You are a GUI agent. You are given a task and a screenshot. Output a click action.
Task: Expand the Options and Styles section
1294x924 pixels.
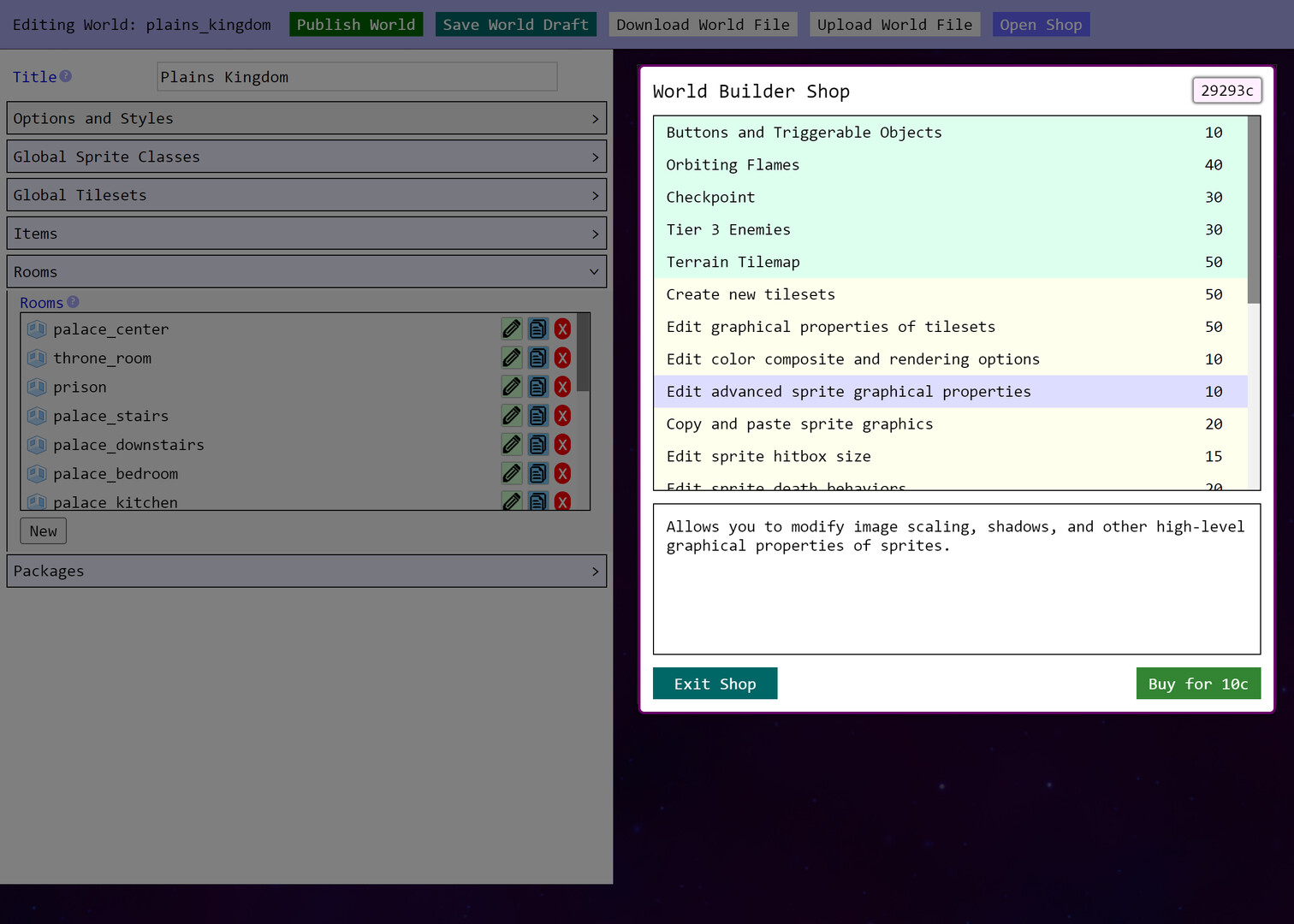pyautogui.click(x=306, y=118)
